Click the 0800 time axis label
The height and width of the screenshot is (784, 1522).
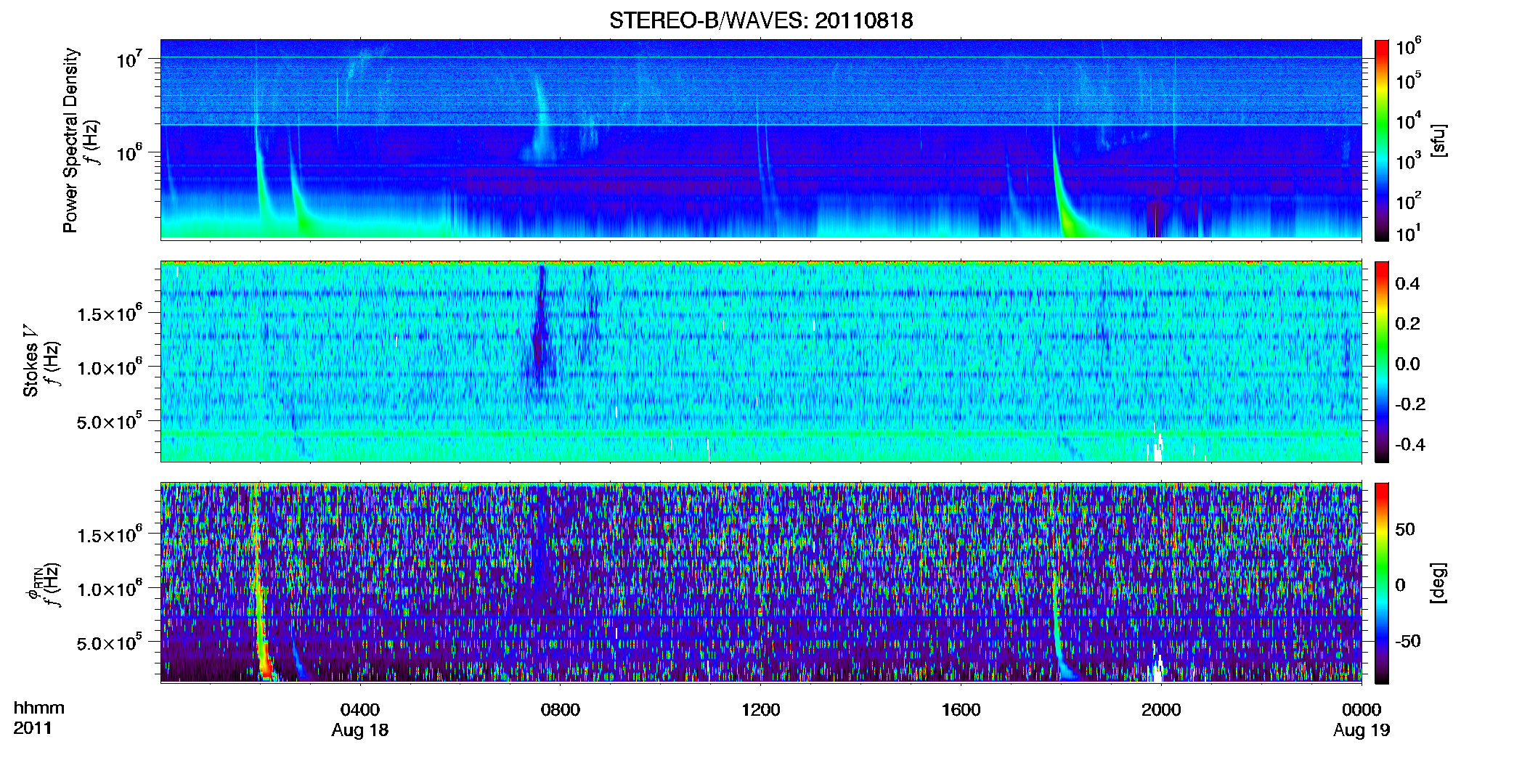click(x=561, y=709)
